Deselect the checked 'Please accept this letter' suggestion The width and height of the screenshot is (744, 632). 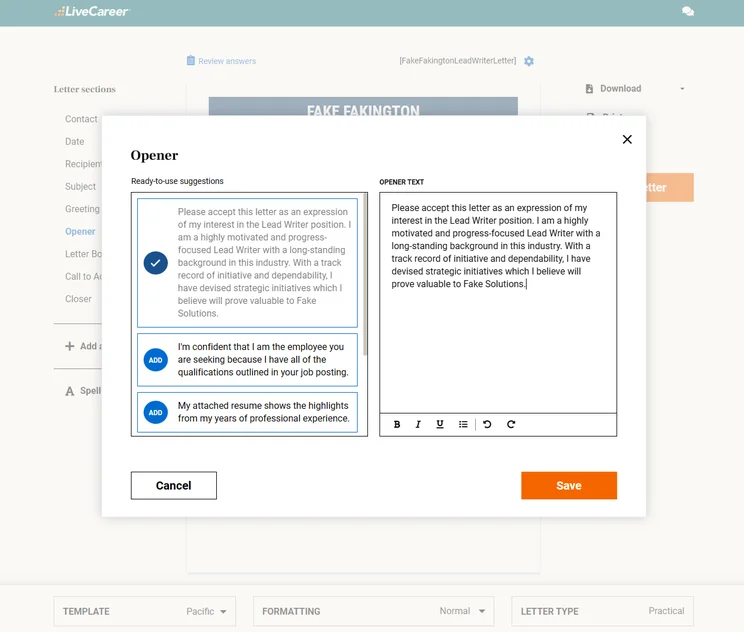[x=156, y=263]
